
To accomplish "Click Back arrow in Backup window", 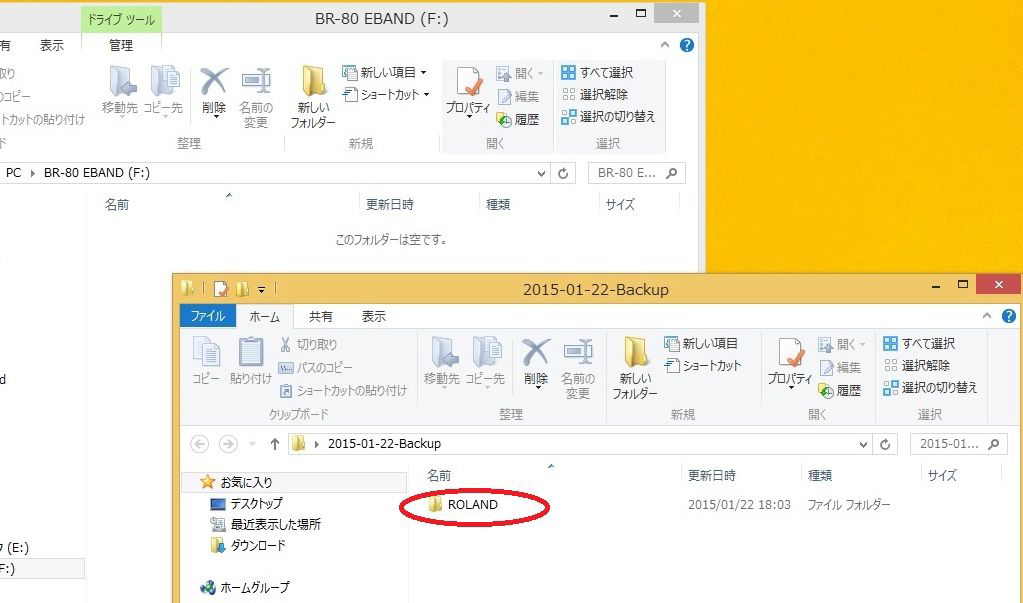I will (x=200, y=444).
